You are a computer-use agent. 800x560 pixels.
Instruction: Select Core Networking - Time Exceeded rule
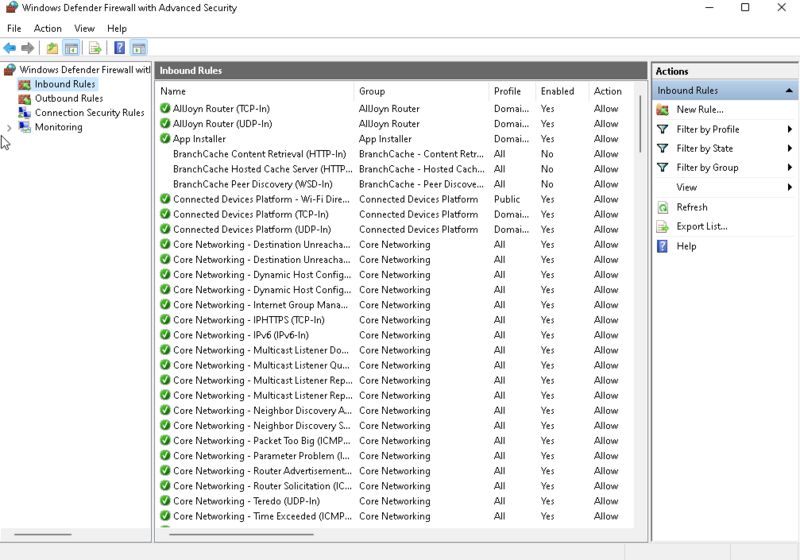click(x=262, y=516)
